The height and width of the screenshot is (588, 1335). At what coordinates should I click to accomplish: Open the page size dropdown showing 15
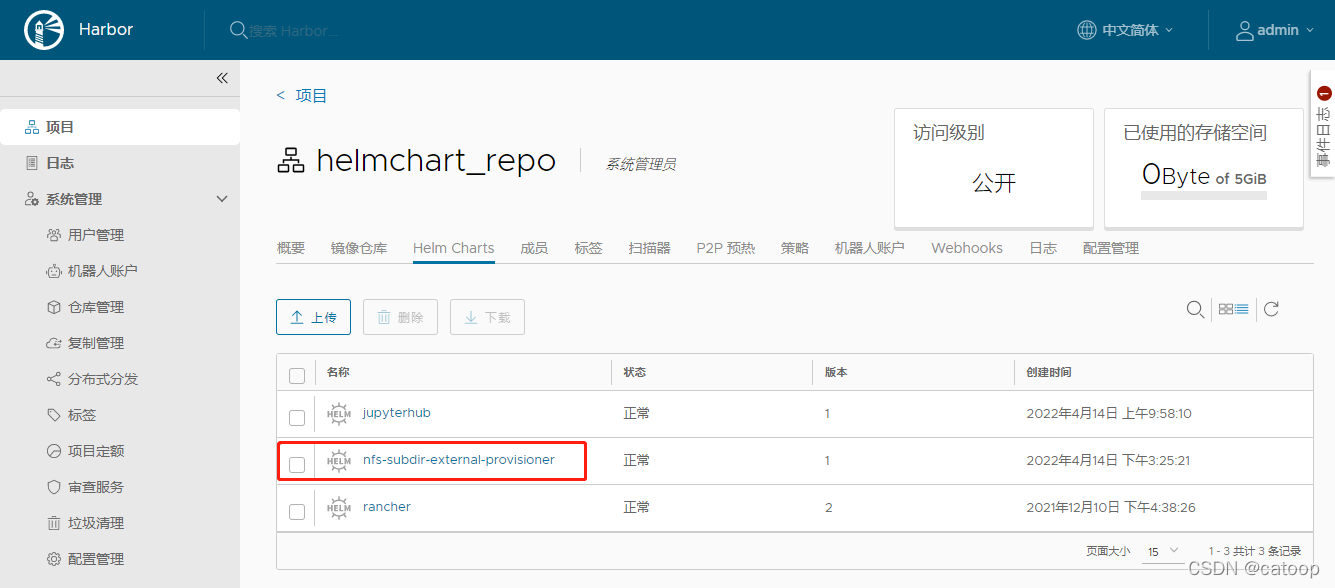1163,551
